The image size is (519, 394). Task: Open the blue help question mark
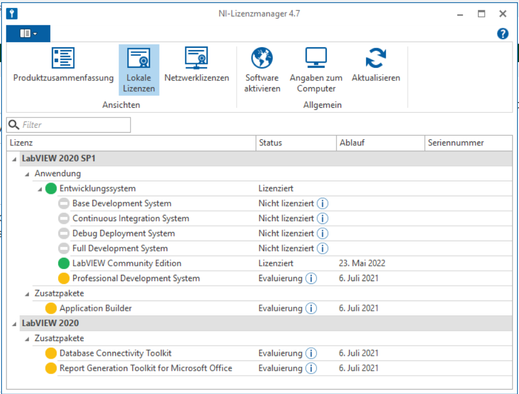503,34
